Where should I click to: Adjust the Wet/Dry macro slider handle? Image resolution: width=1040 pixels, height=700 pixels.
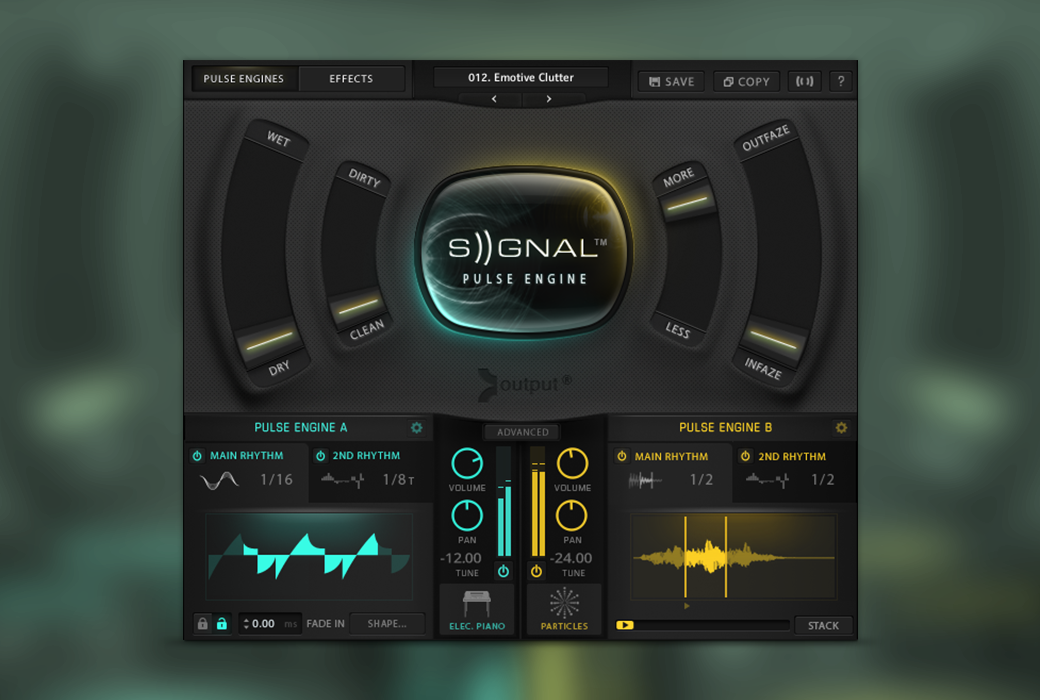270,340
